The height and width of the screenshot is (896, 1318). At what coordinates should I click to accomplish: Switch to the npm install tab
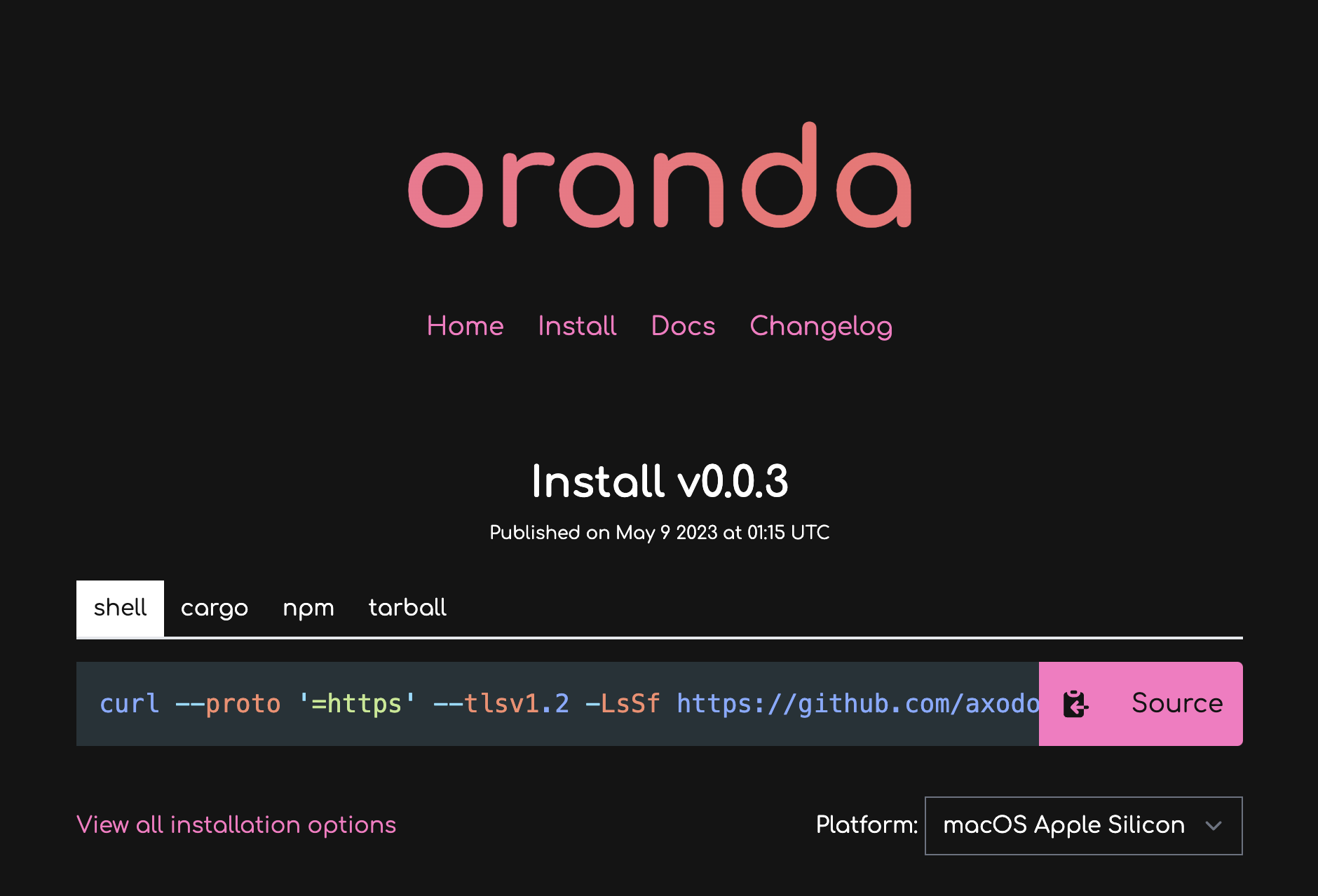pos(308,608)
